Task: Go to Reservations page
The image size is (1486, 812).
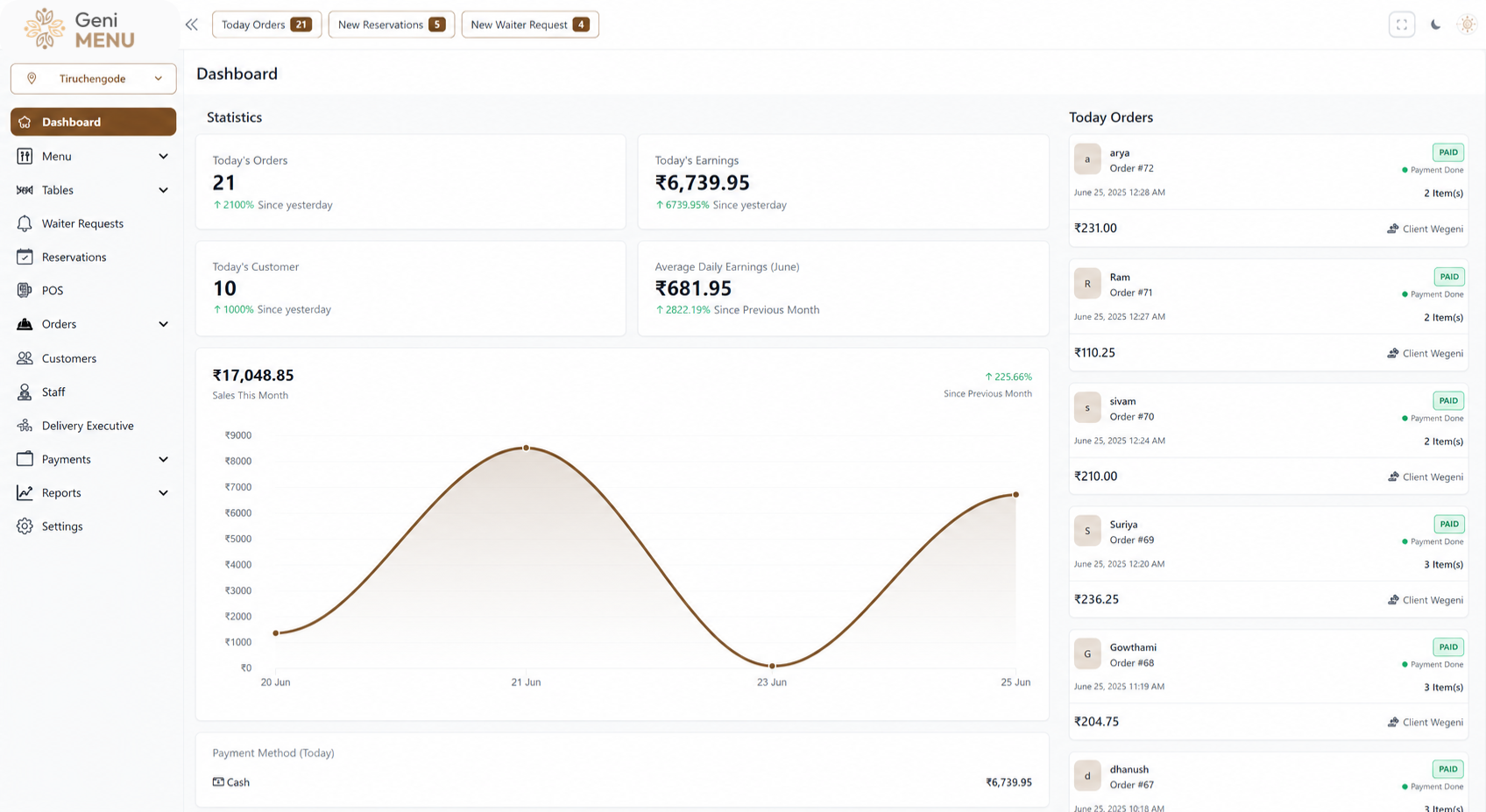Action: click(93, 257)
